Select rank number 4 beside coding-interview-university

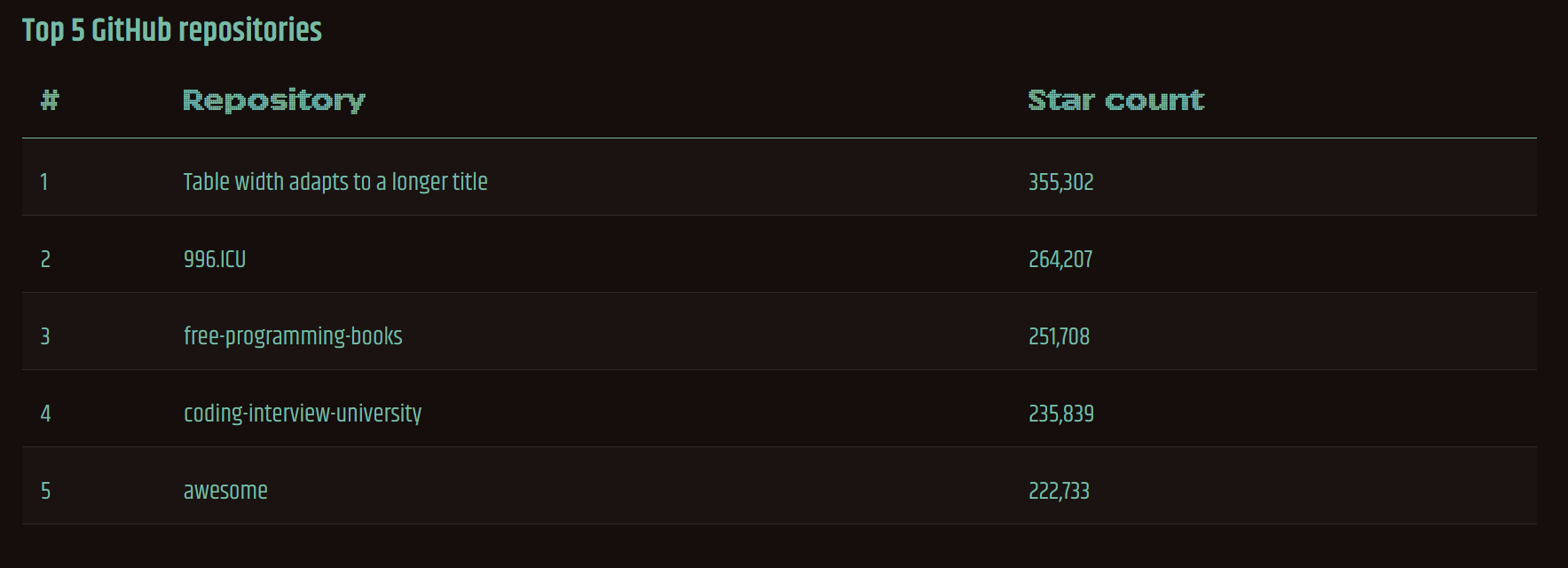45,414
